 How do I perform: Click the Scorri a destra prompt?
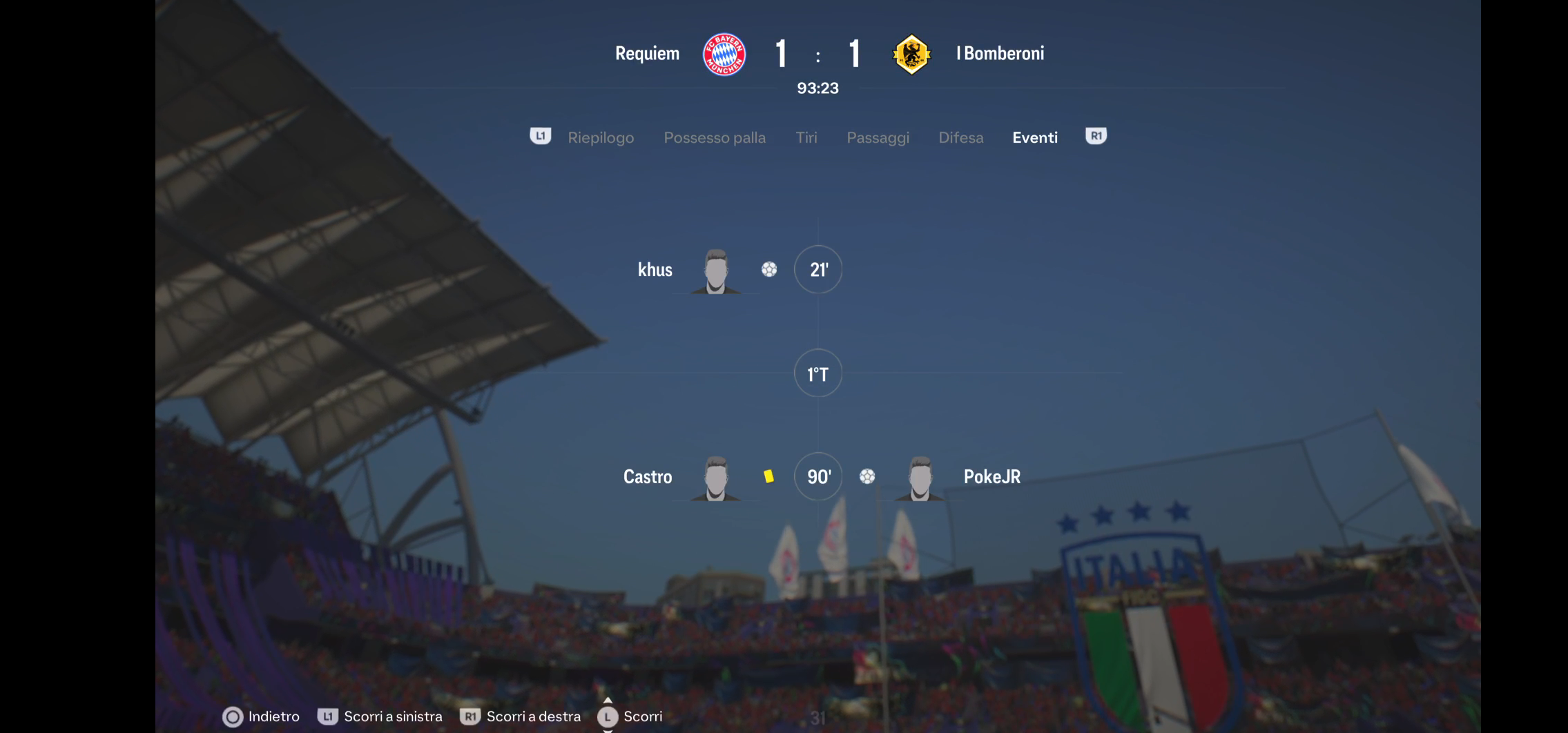(x=521, y=716)
